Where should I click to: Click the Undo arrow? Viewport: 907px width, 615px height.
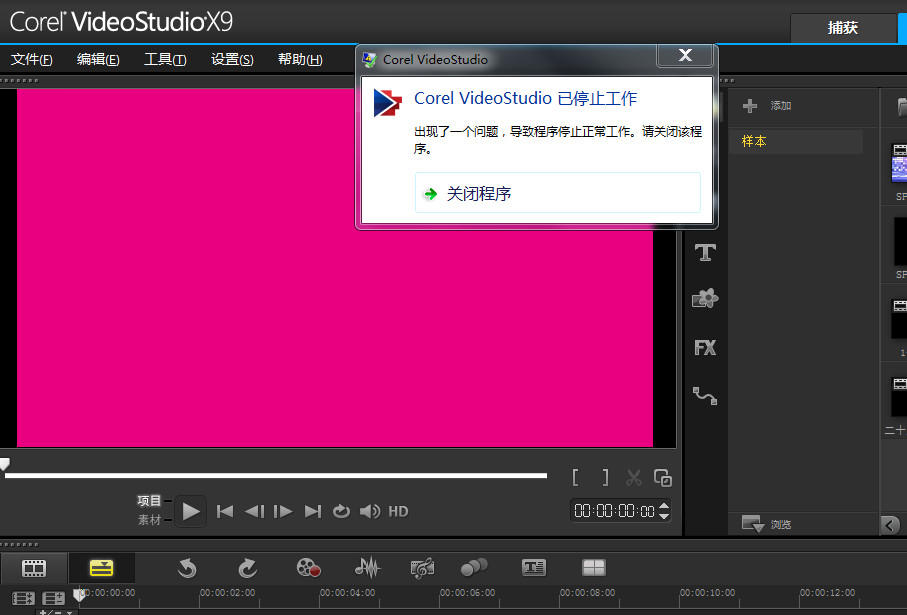(x=187, y=568)
